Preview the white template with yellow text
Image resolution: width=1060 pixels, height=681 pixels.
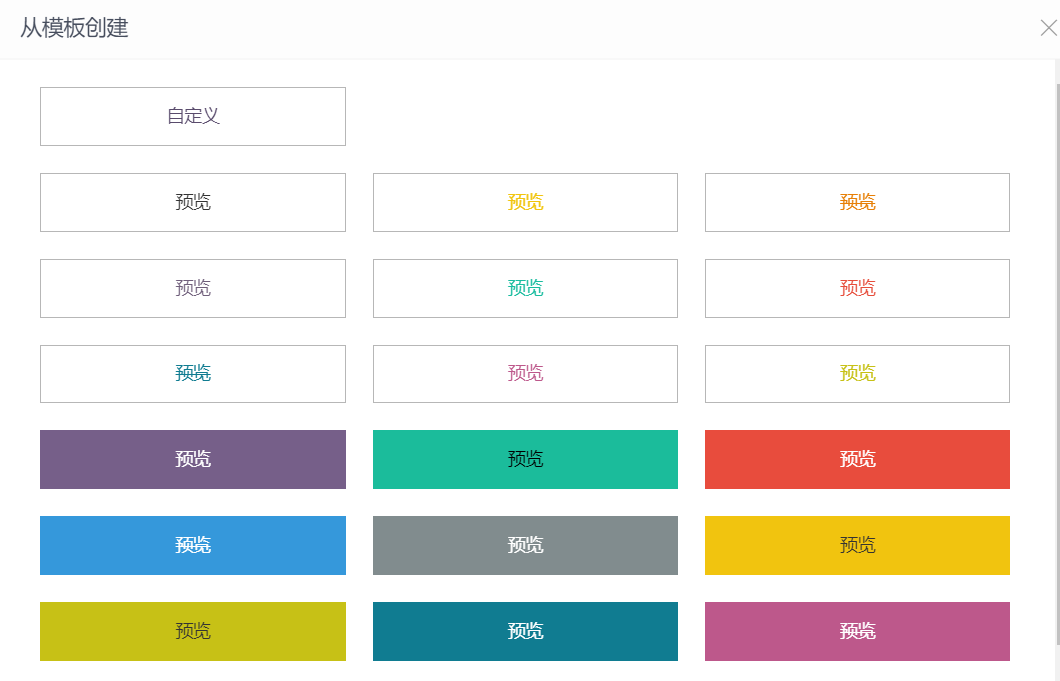pyautogui.click(x=525, y=202)
